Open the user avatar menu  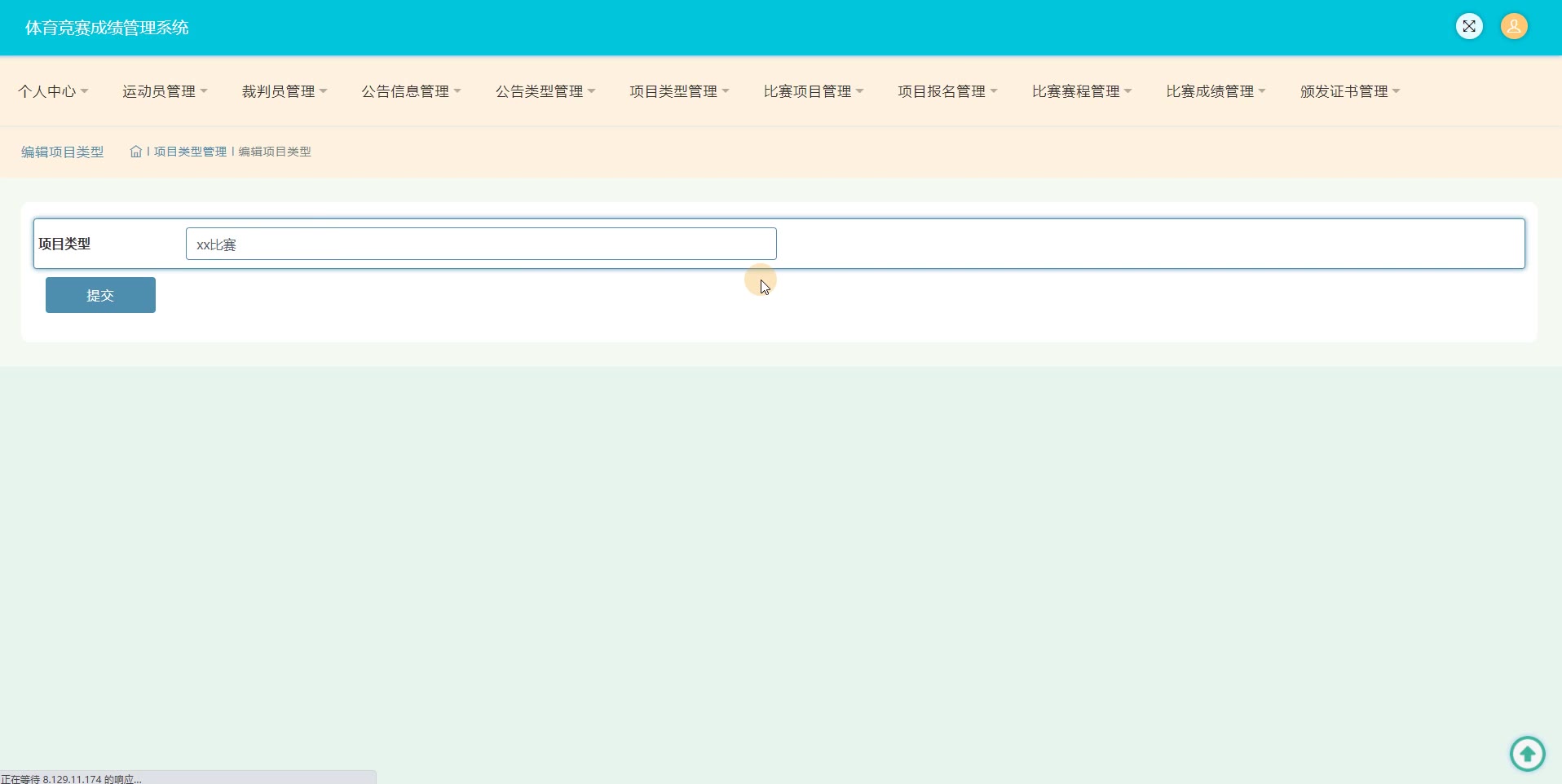point(1514,27)
